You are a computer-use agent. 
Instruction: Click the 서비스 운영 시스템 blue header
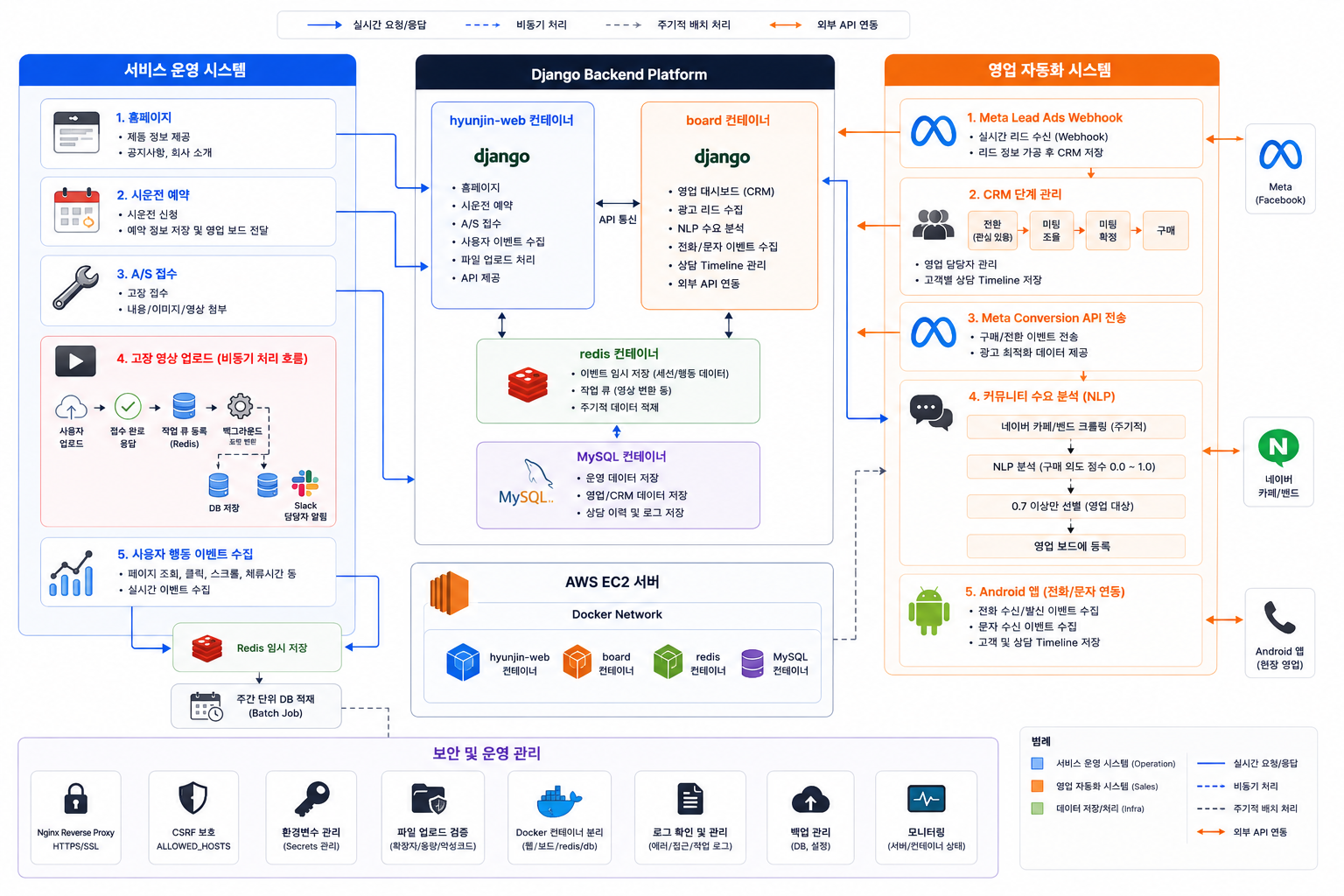tap(187, 70)
